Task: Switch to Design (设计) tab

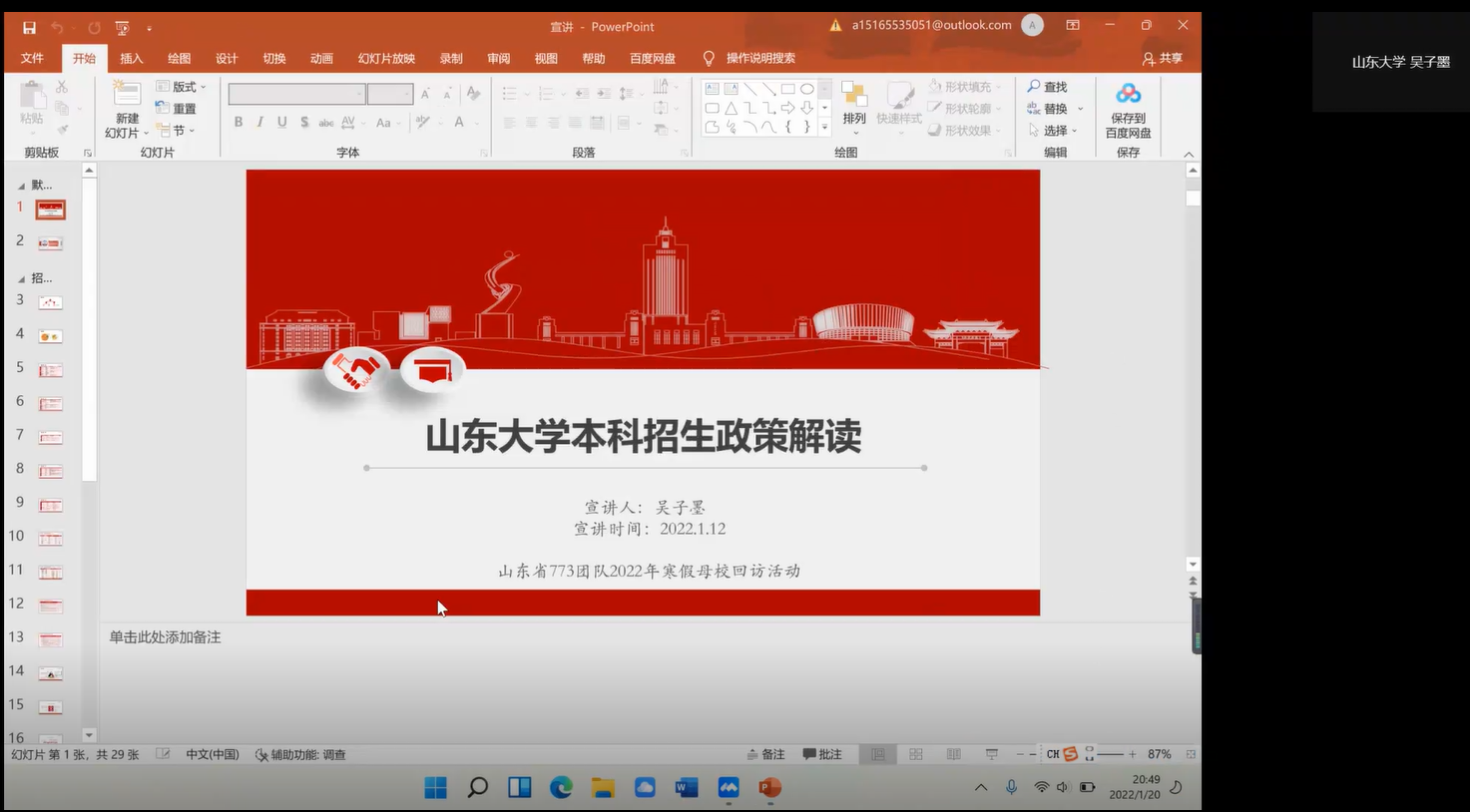Action: (227, 58)
